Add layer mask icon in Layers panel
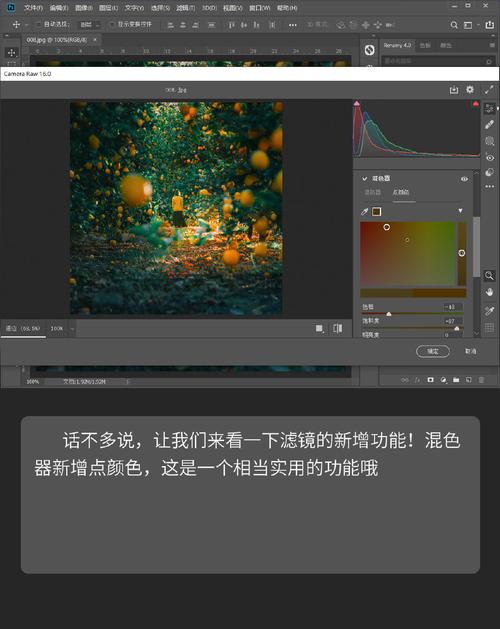The width and height of the screenshot is (500, 629). 431,379
